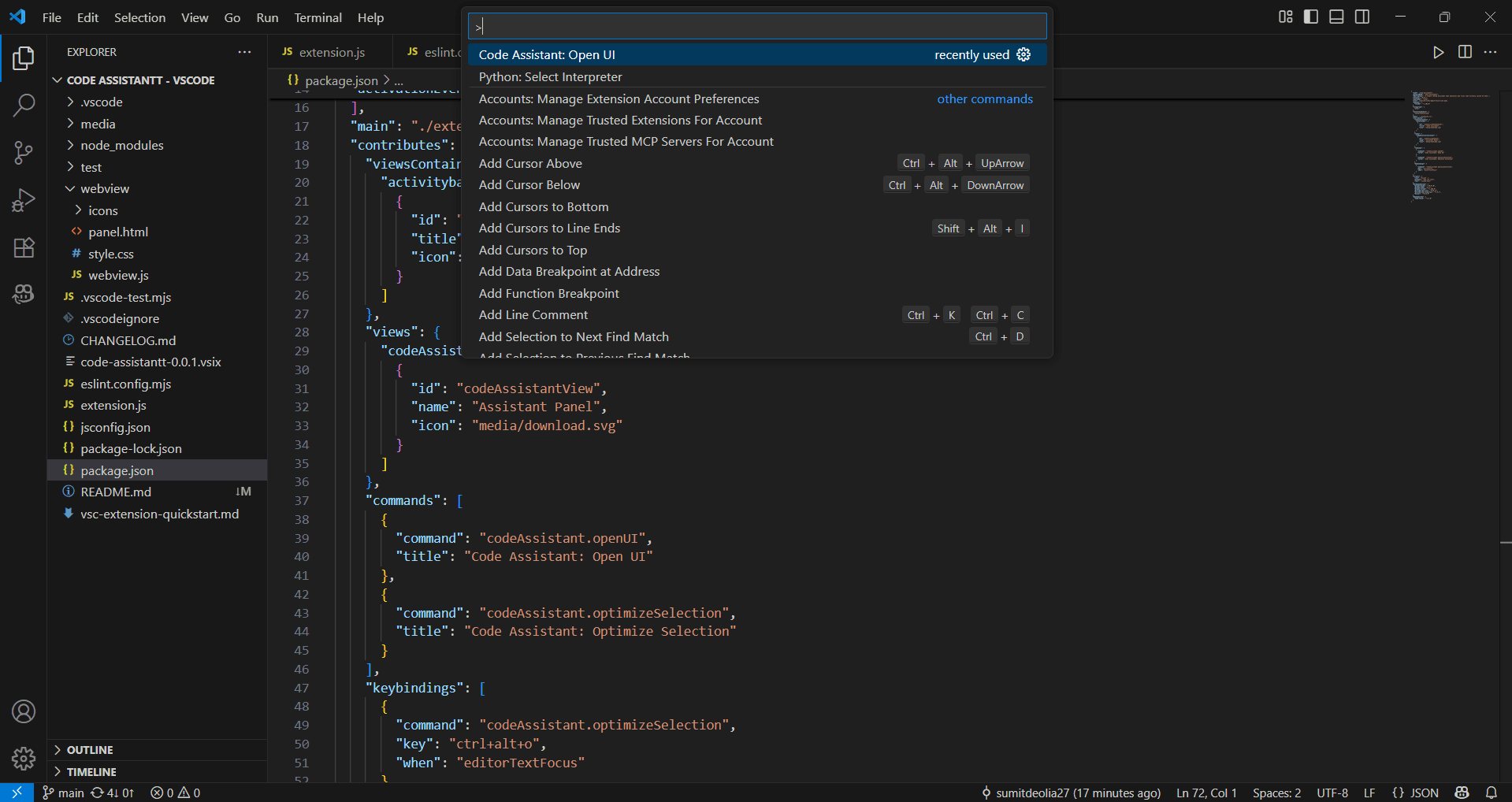
Task: Click the synchronize changes status item
Action: point(113,793)
